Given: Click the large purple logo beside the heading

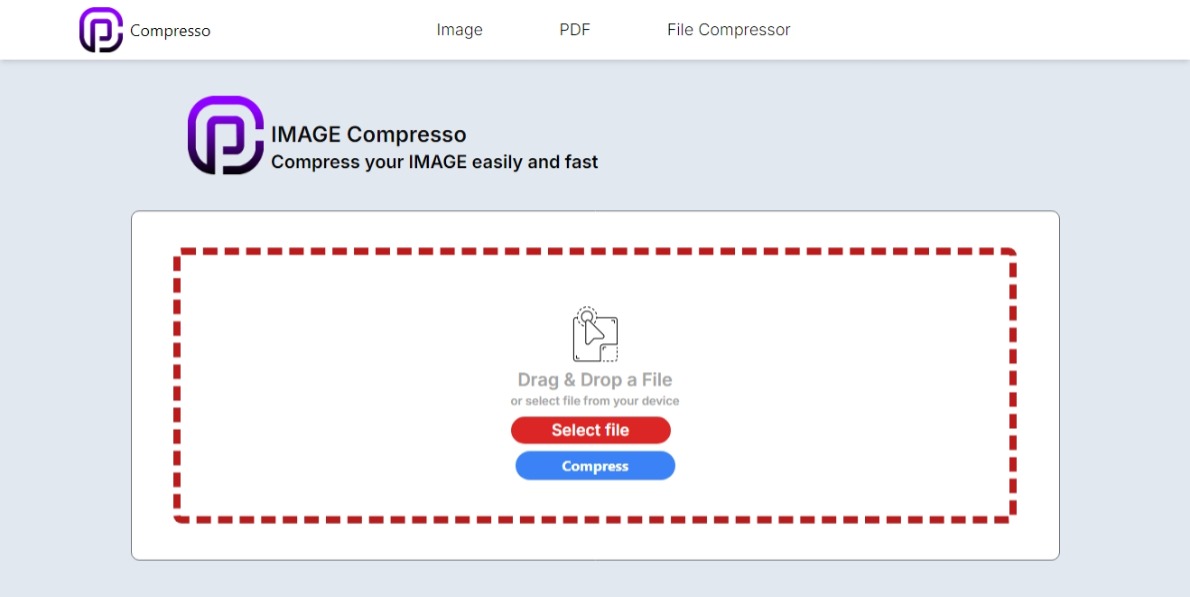Looking at the screenshot, I should [225, 135].
